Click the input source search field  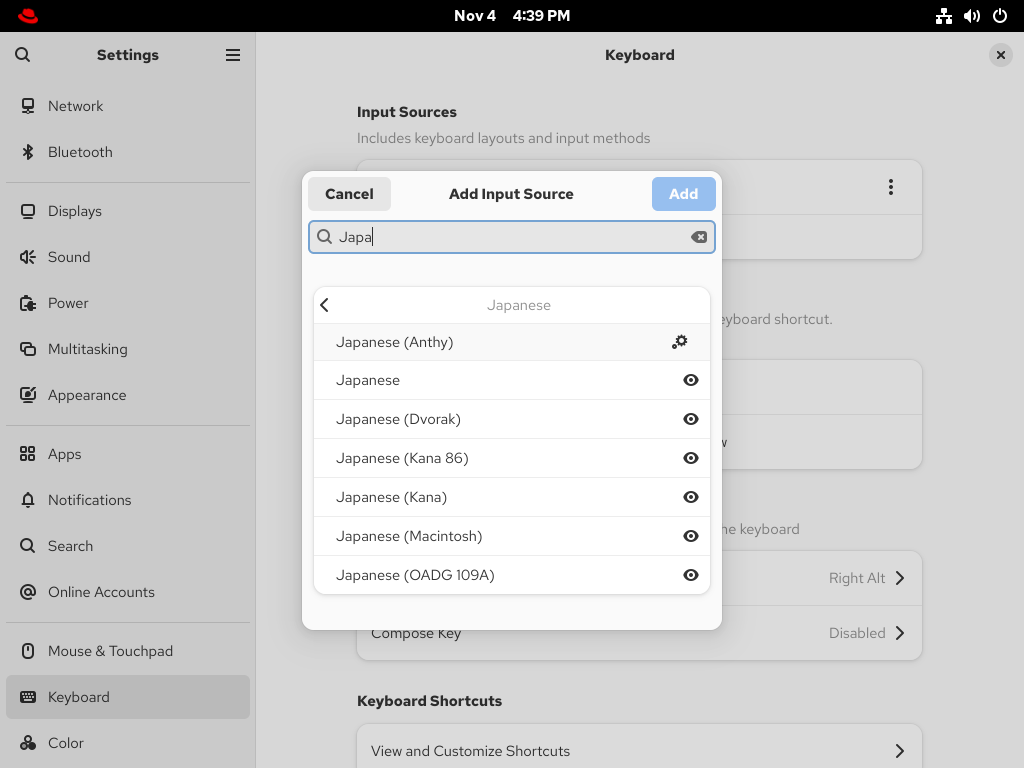[x=511, y=237]
